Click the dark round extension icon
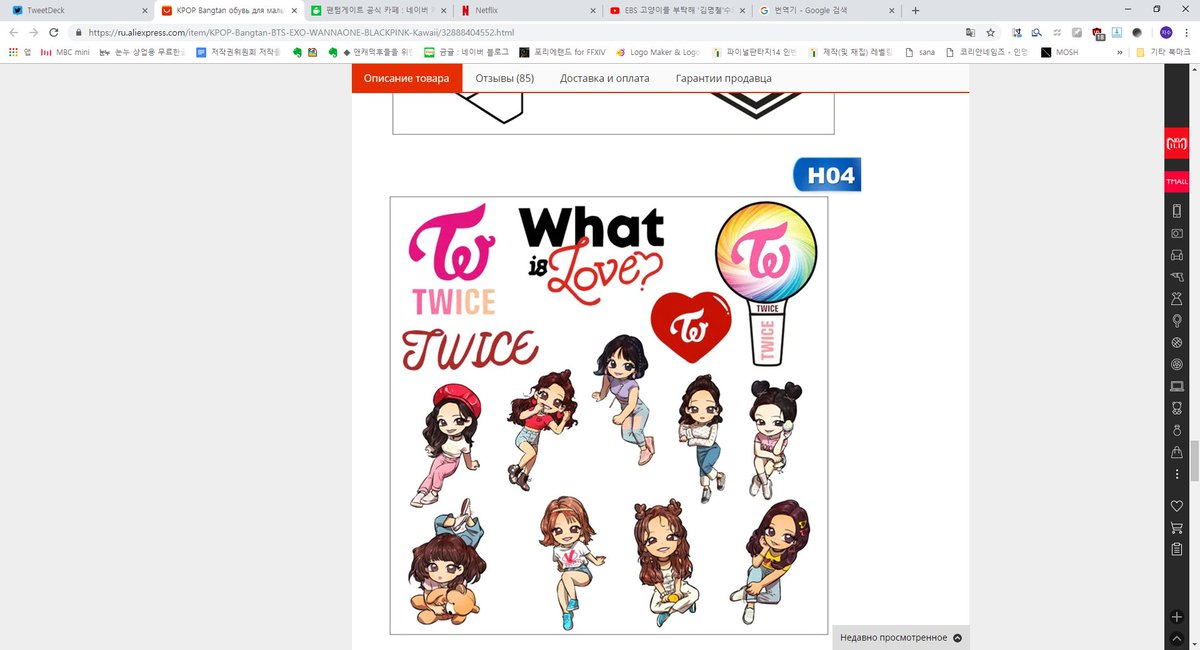 (x=1137, y=32)
